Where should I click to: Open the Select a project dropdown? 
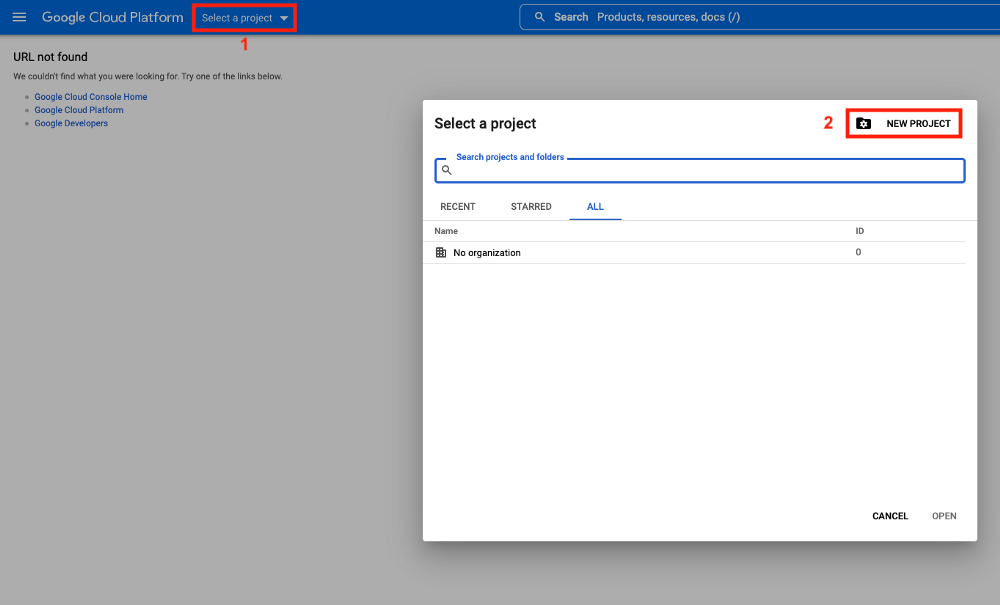pos(244,18)
